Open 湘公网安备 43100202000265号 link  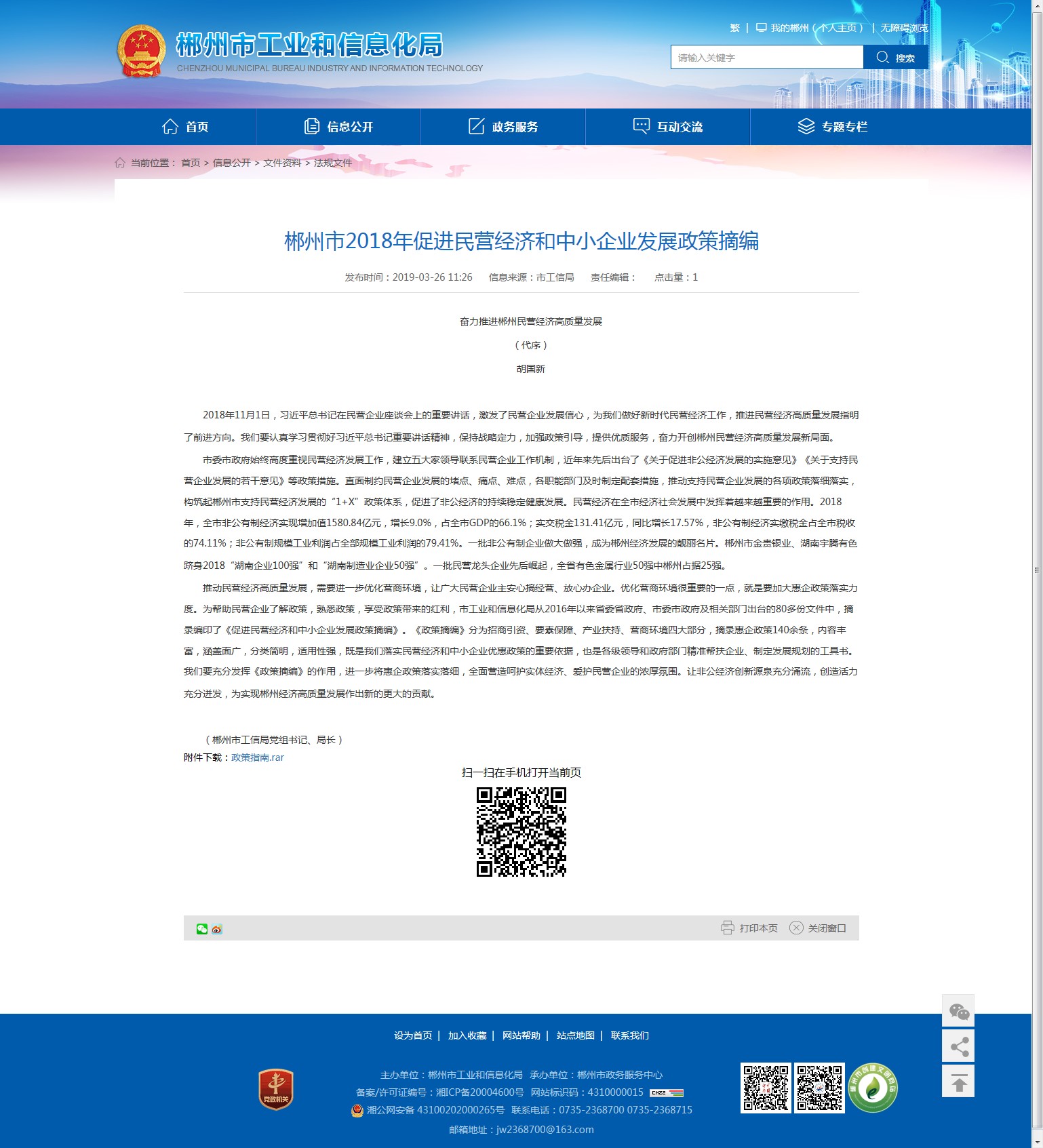coord(436,1110)
